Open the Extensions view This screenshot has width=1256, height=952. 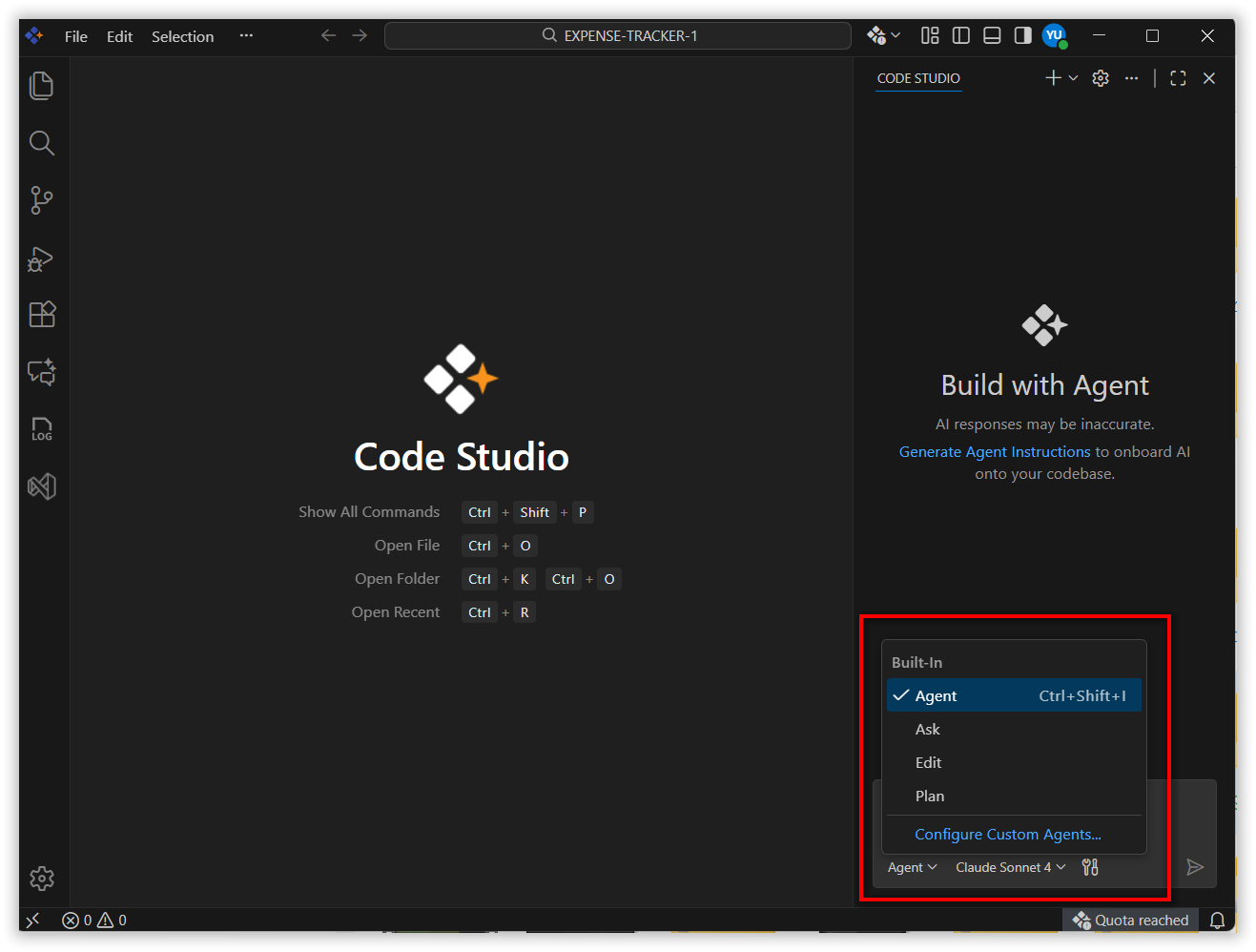pyautogui.click(x=42, y=315)
